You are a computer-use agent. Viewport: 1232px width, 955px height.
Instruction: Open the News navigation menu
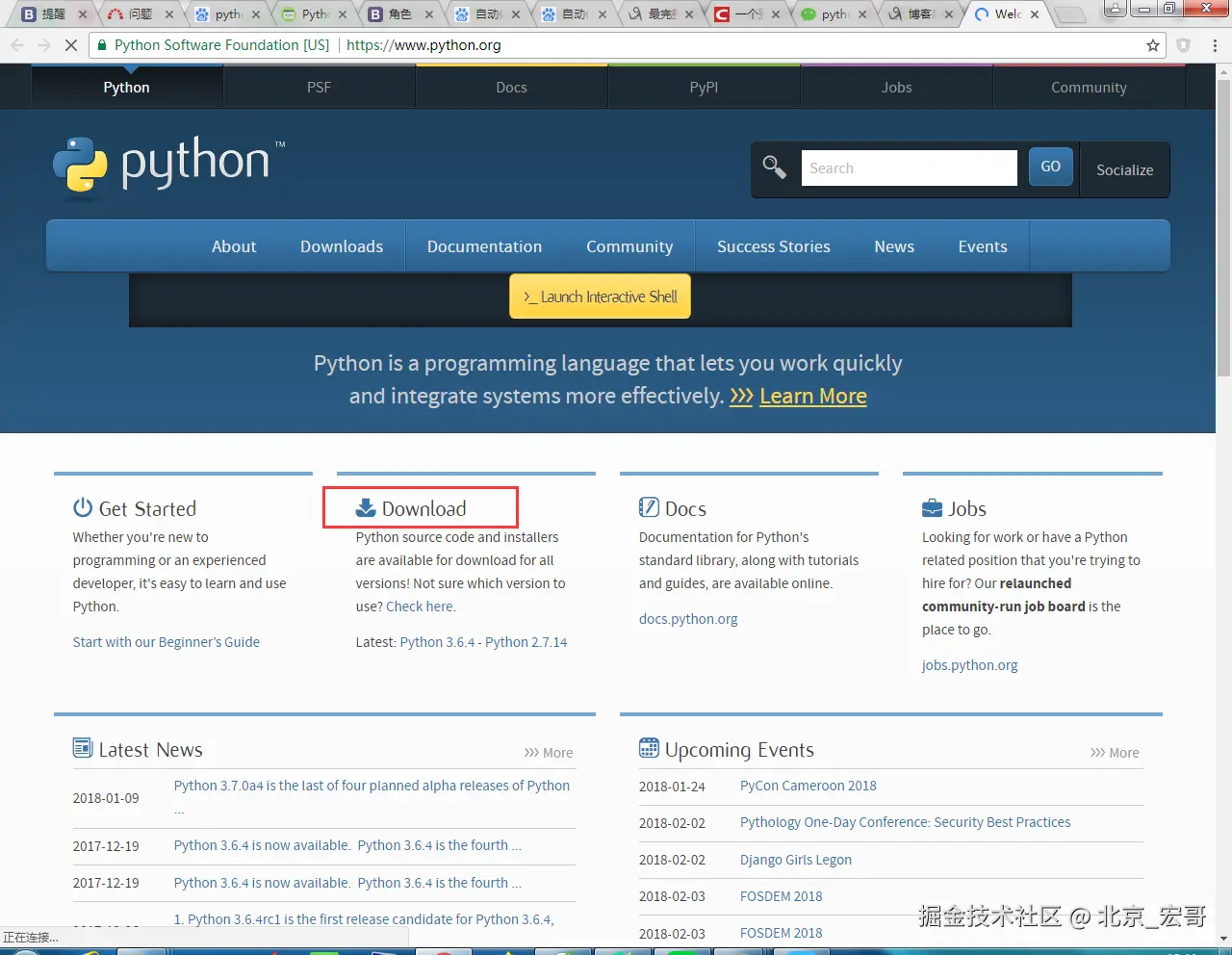[894, 246]
